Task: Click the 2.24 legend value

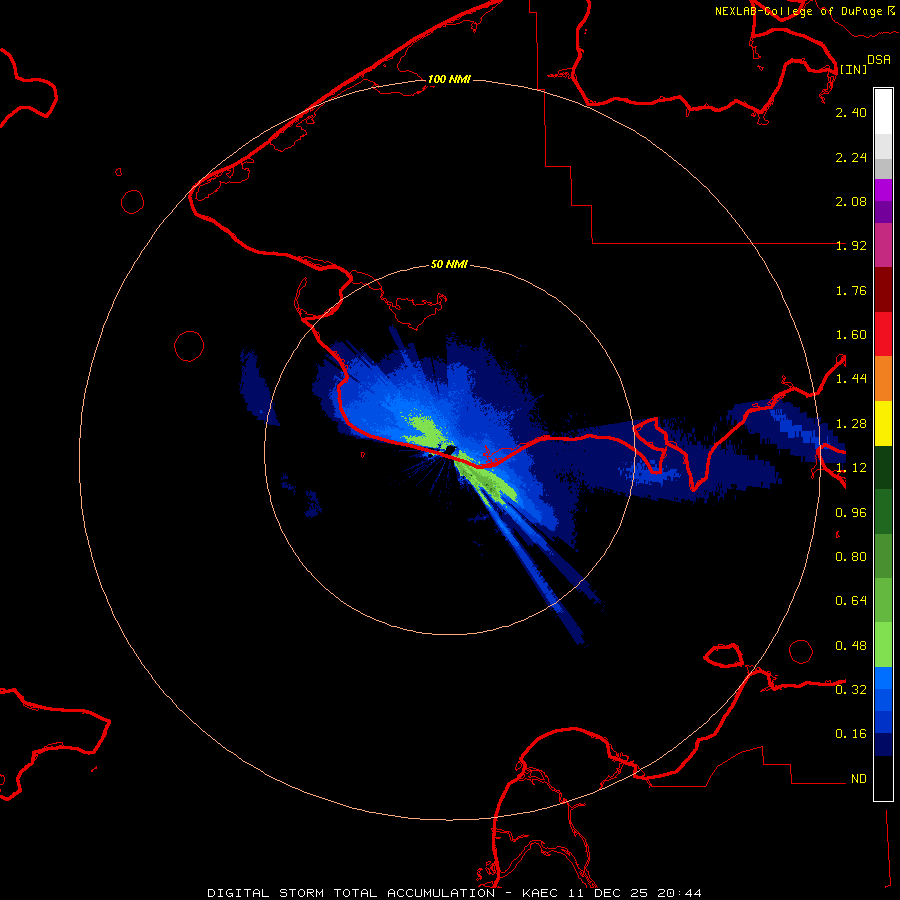Action: (851, 157)
